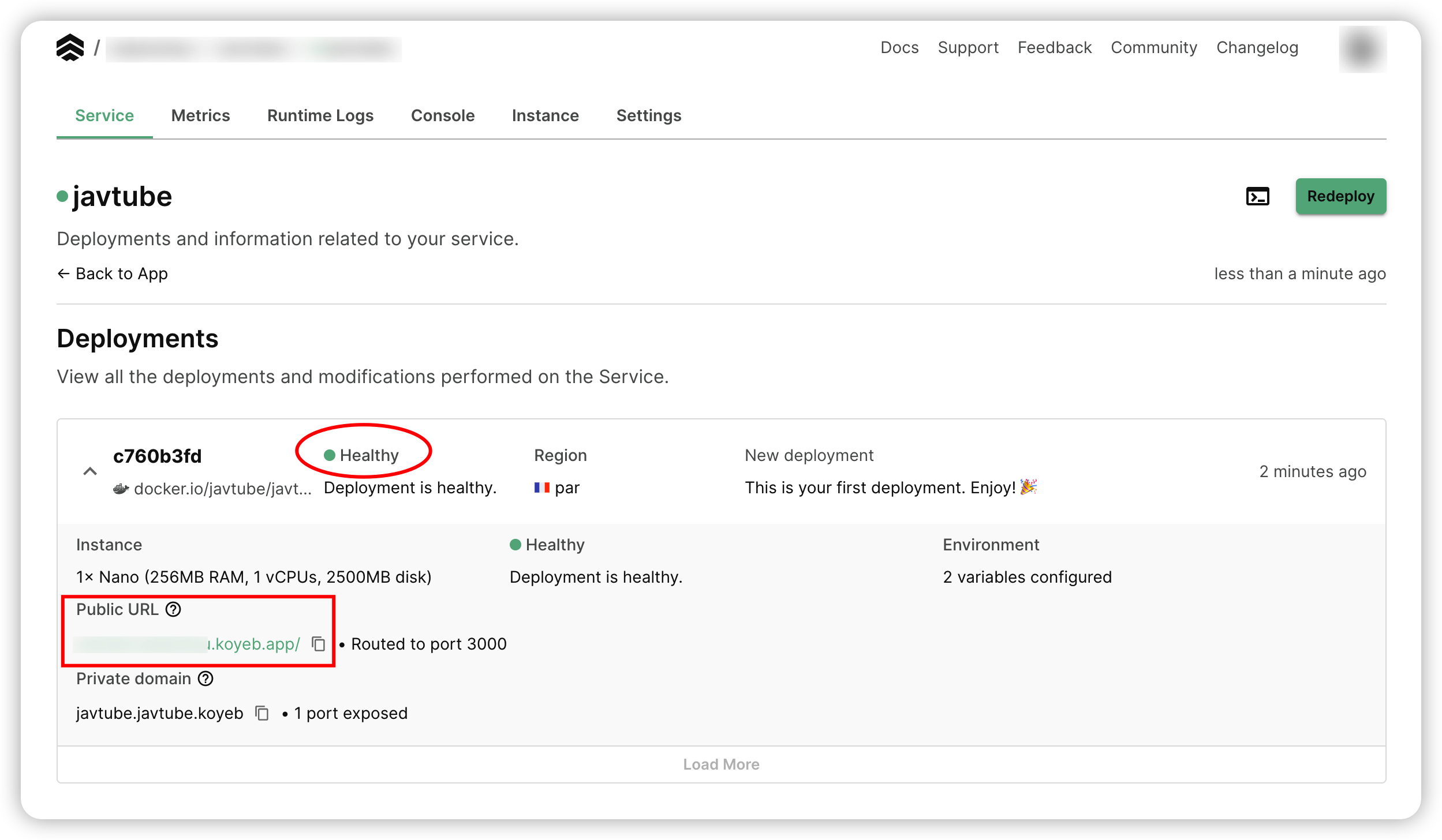The image size is (1442, 840).
Task: Copy the public URL with copy icon
Action: [x=319, y=644]
